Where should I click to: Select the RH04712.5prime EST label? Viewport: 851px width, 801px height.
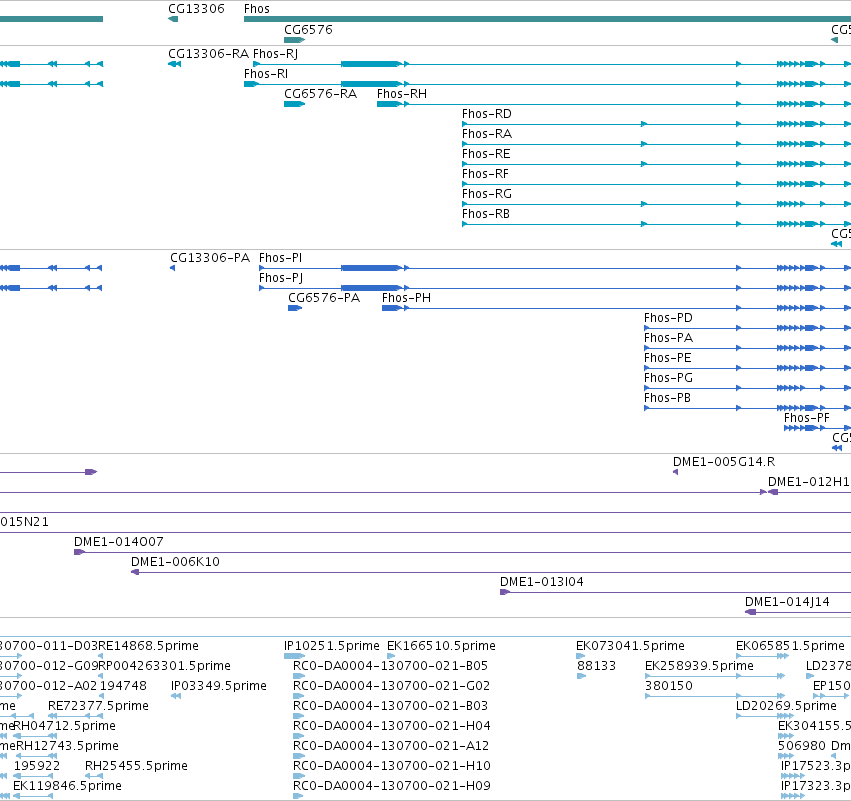65,726
